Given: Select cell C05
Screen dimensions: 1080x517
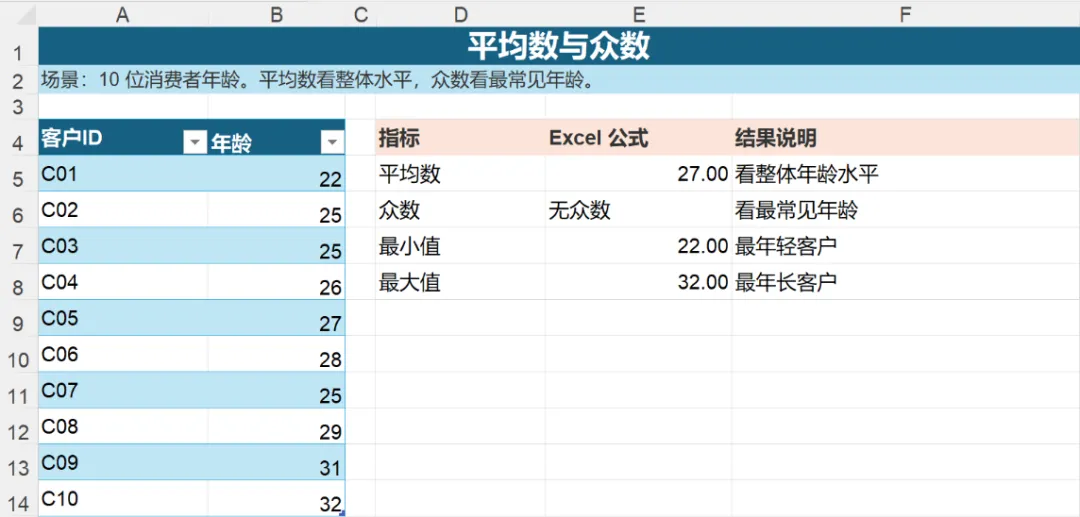Looking at the screenshot, I should coord(123,317).
